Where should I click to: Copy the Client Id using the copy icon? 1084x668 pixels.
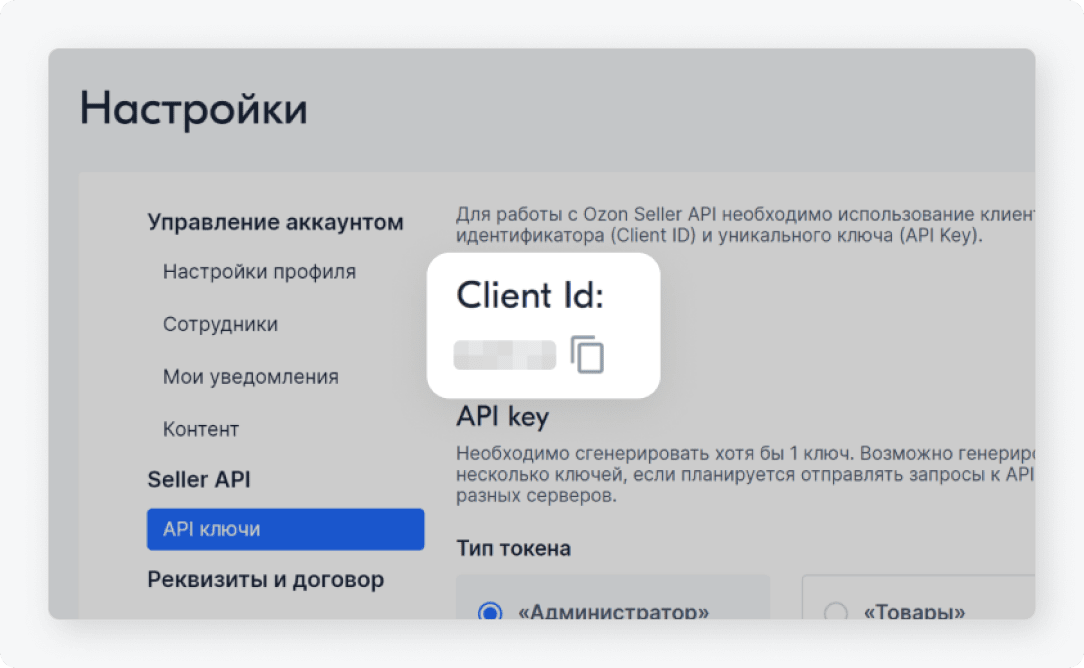pyautogui.click(x=587, y=355)
